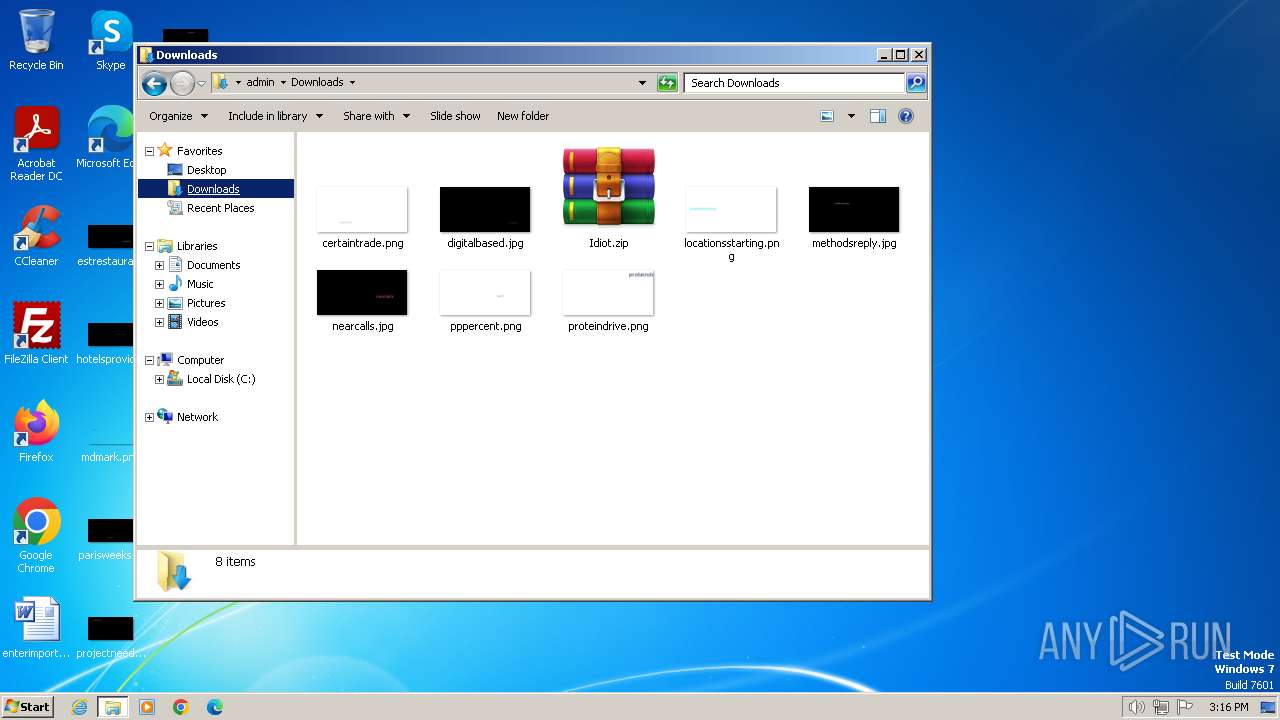Screen dimensions: 1280x720
Task: Open the address bar history dropdown
Action: (x=642, y=83)
